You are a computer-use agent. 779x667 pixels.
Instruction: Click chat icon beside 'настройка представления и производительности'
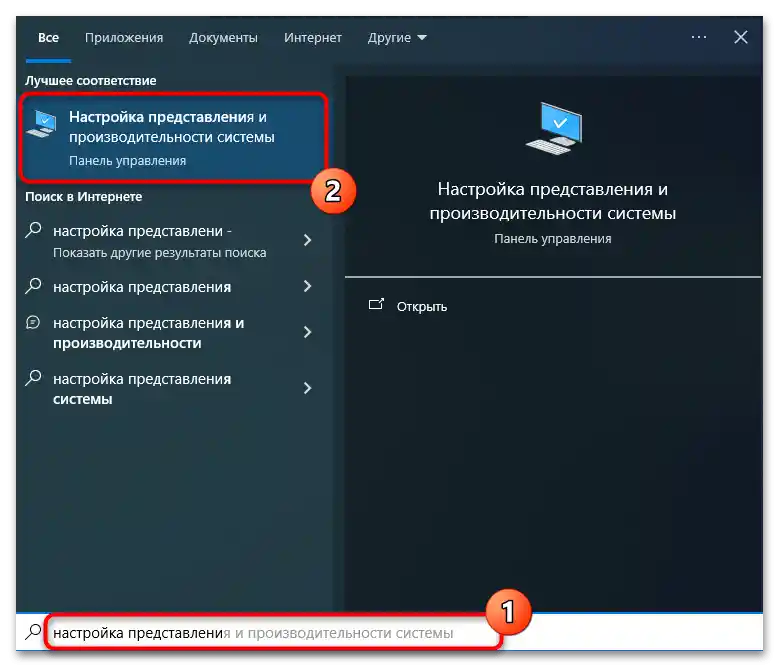[x=33, y=322]
